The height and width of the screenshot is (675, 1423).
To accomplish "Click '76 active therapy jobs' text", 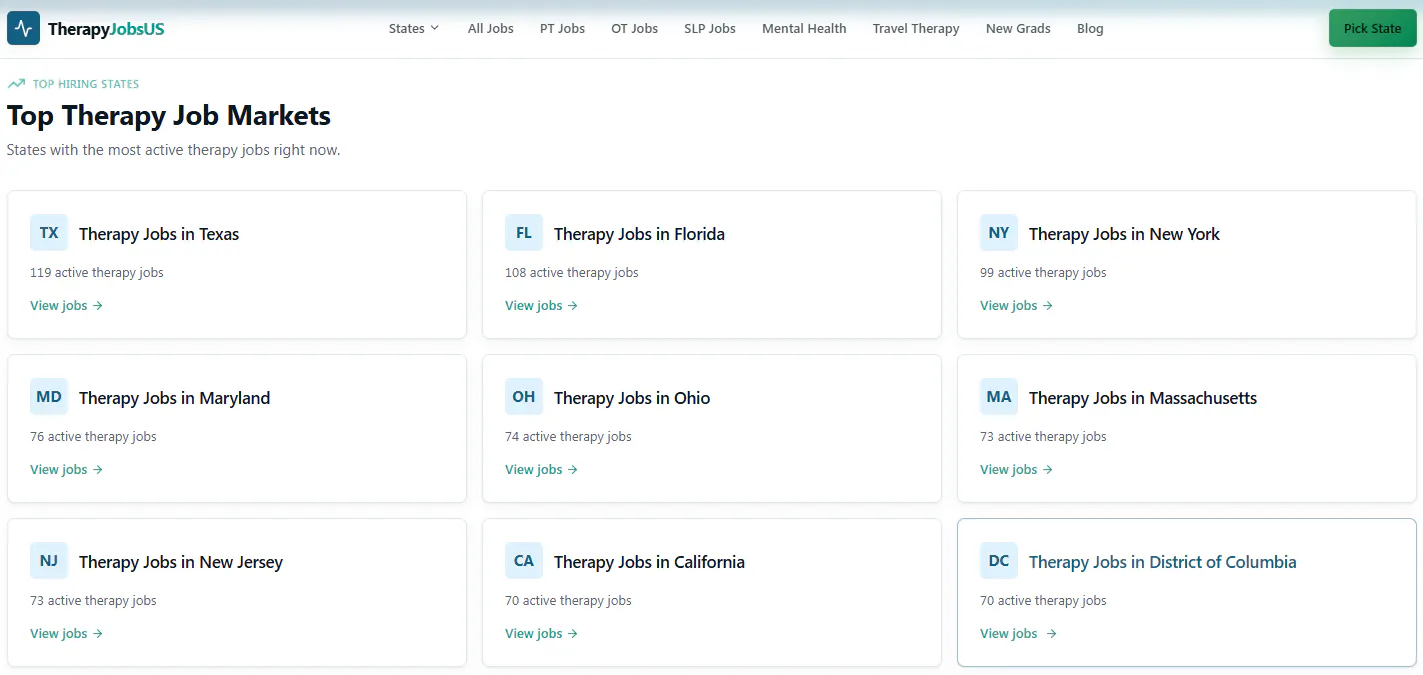I will pyautogui.click(x=93, y=436).
